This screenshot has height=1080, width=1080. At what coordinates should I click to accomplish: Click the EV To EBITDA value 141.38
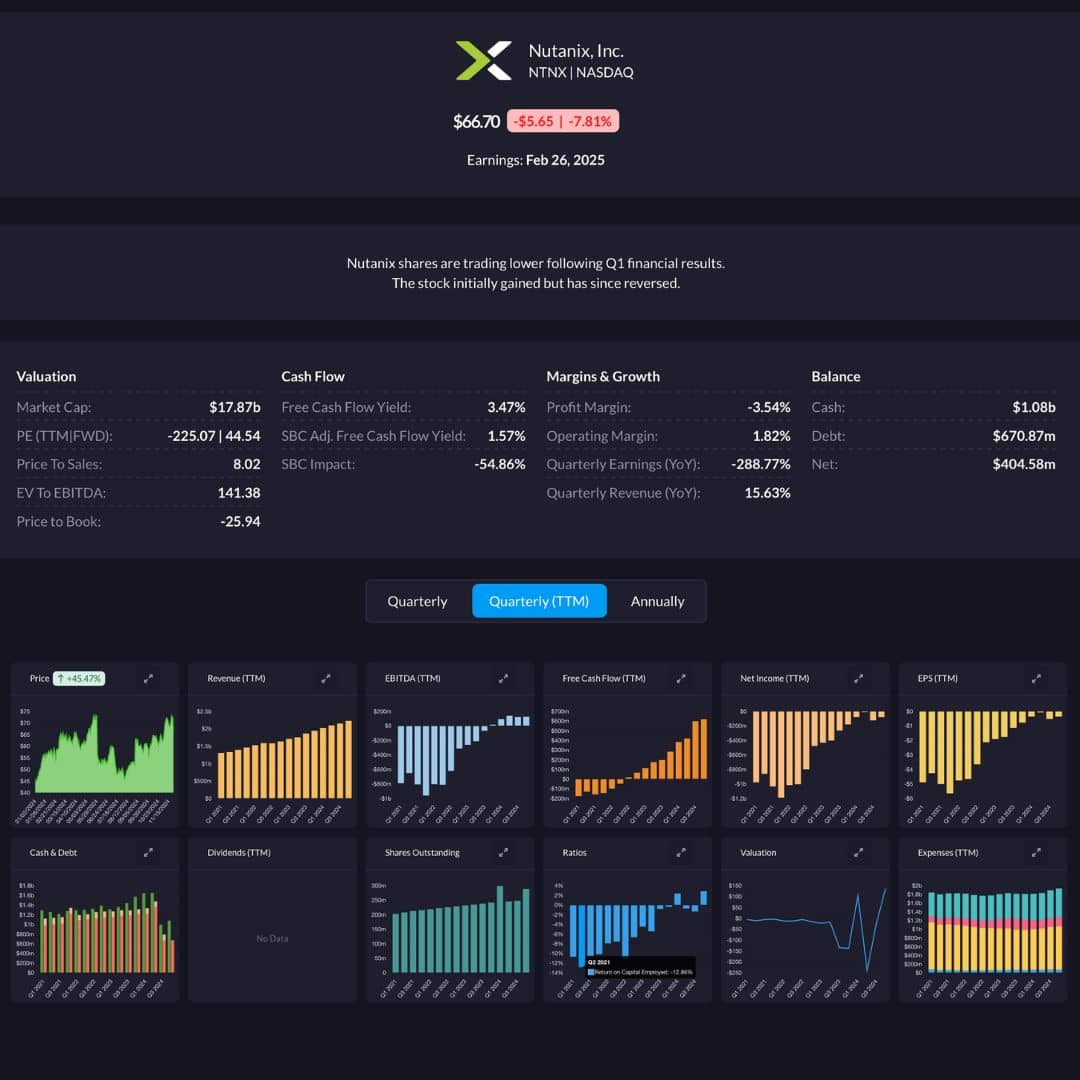(239, 493)
